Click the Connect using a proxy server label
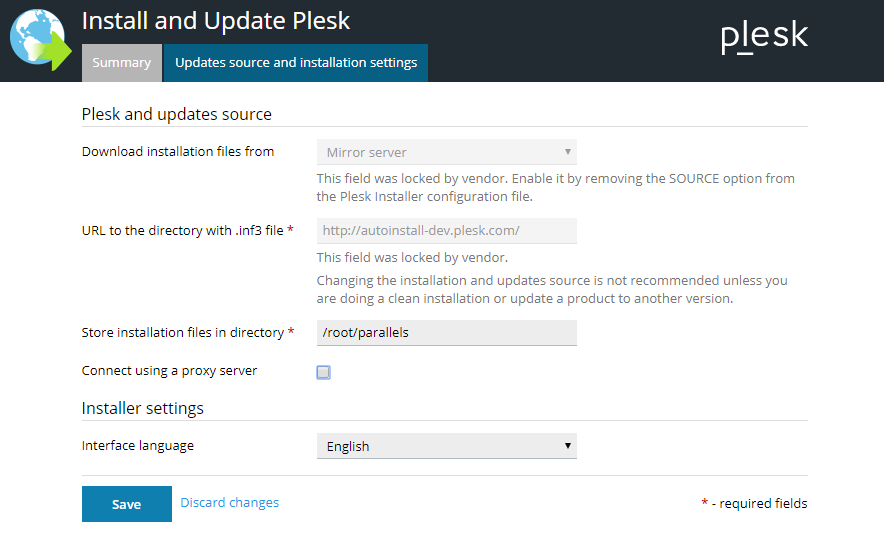Screen dimensions: 884x538 170,371
